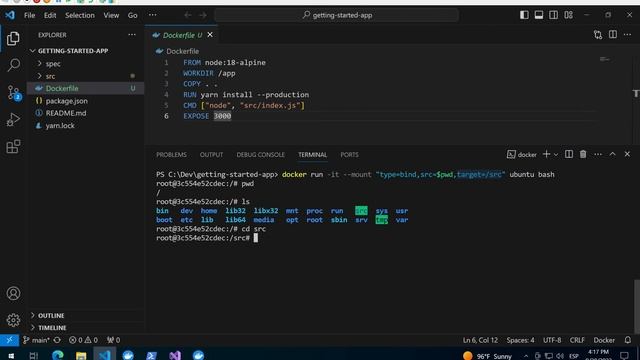Open the overflow menu ellipsis in menu bar
Screen dimensions: 640x360
[x=152, y=15]
